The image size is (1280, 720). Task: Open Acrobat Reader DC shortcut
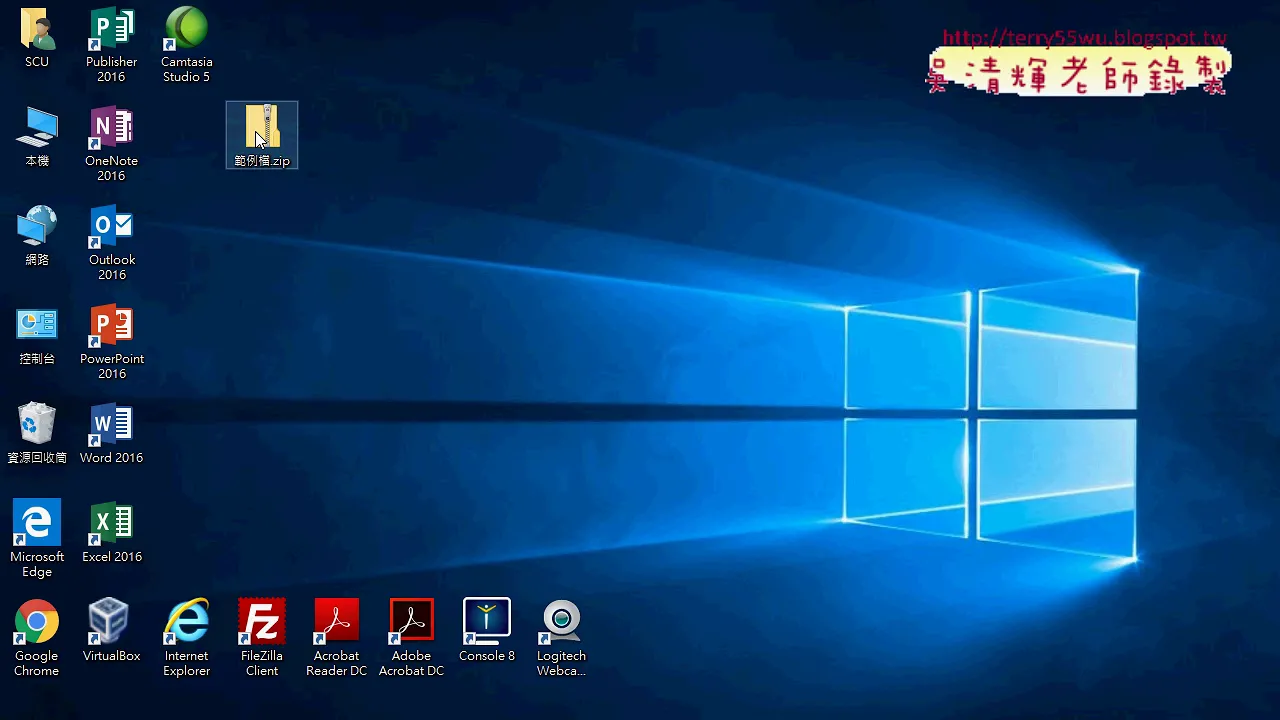[336, 638]
